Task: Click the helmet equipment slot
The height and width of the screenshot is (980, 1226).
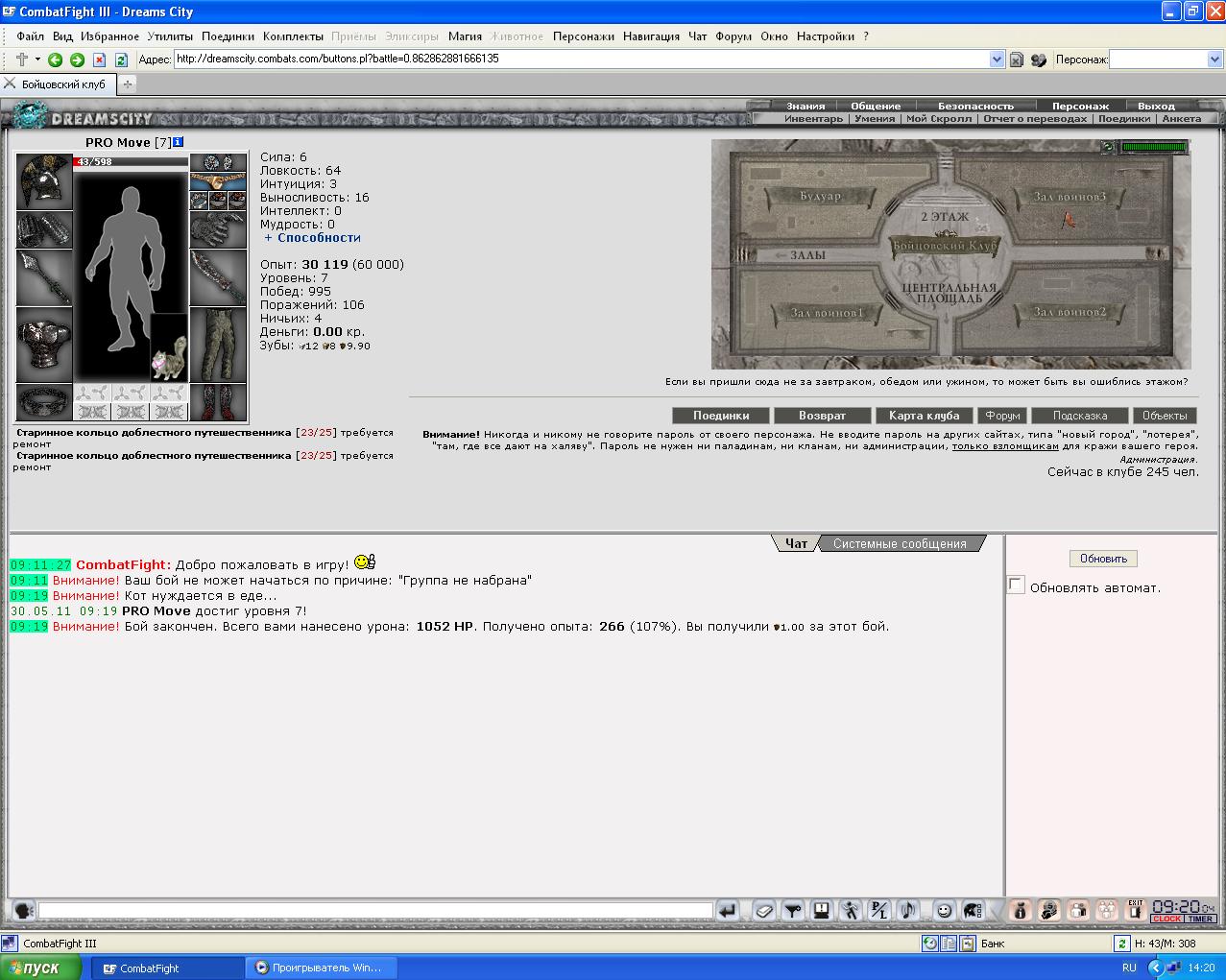Action: pyautogui.click(x=44, y=181)
